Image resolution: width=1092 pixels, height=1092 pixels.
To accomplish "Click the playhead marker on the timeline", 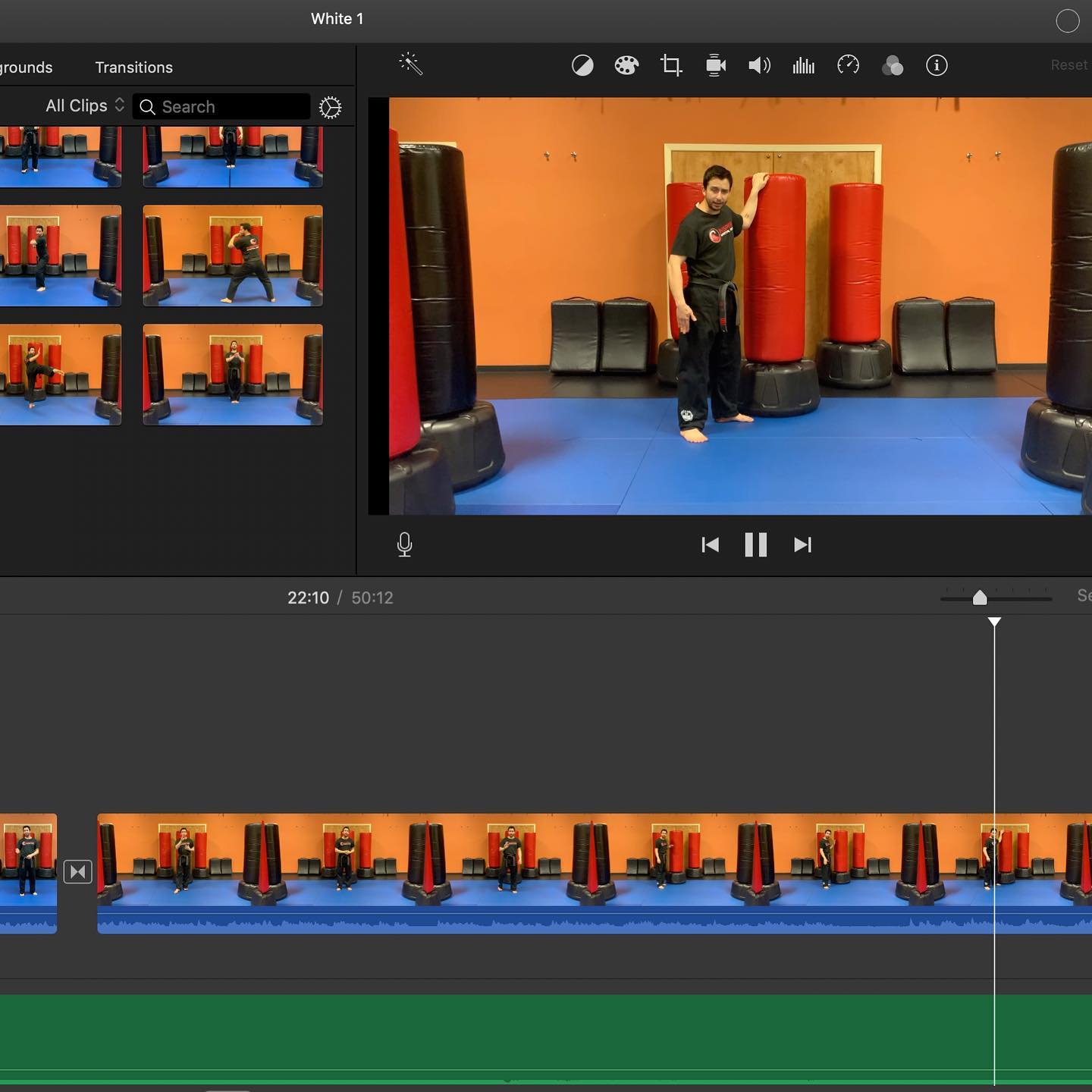I will pos(994,623).
